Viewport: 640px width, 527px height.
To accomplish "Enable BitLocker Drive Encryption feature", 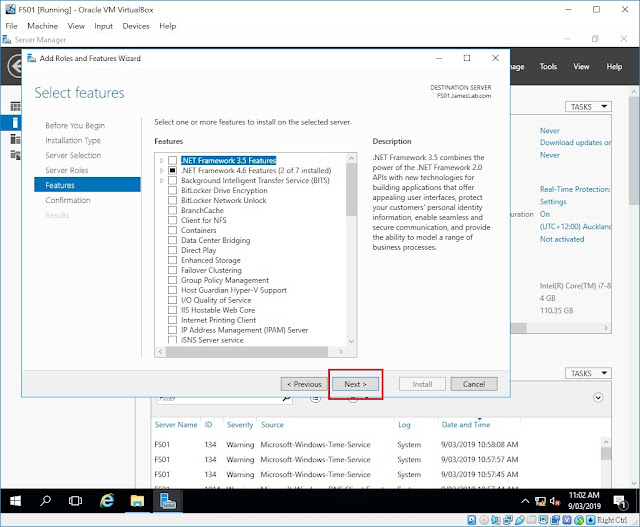I will pyautogui.click(x=173, y=190).
